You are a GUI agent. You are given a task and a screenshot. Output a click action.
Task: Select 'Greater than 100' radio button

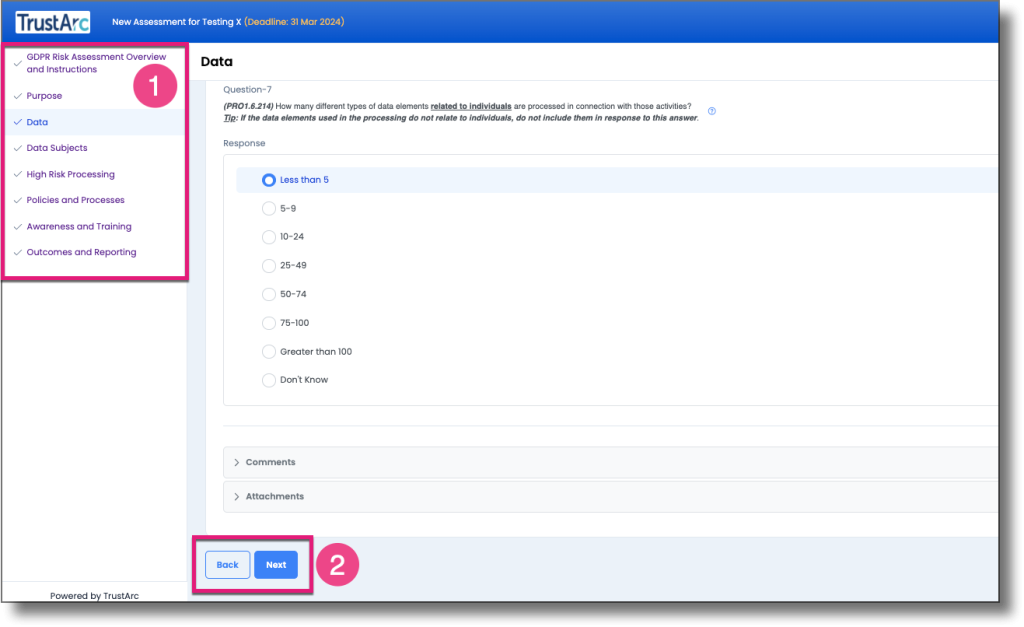[268, 351]
